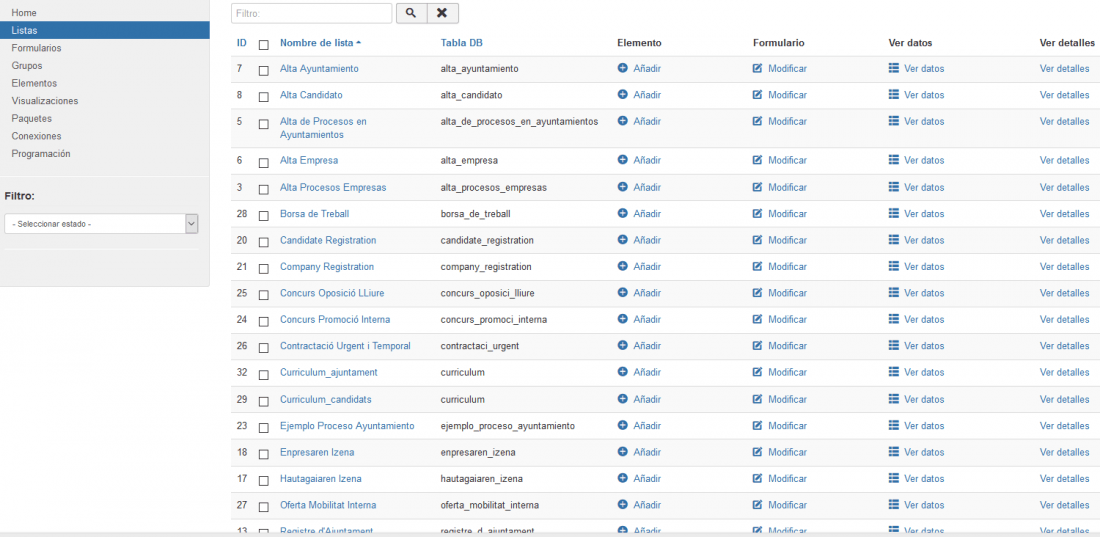1100x537 pixels.
Task: Click the edit icon for Borsa de Treball
Action: [758, 213]
